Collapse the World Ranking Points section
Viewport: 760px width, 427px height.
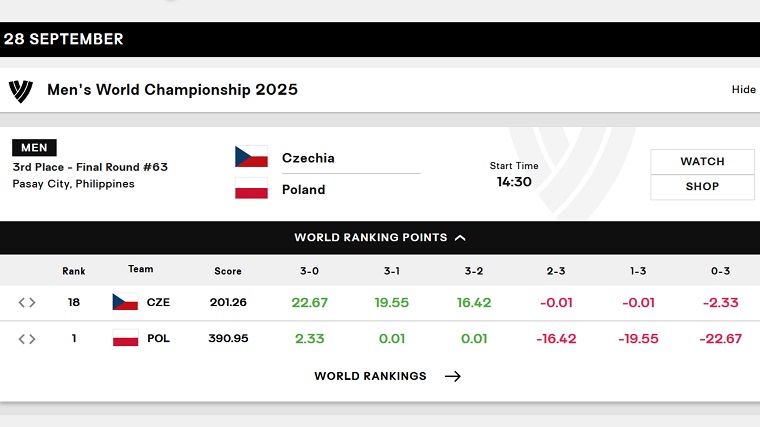point(379,238)
